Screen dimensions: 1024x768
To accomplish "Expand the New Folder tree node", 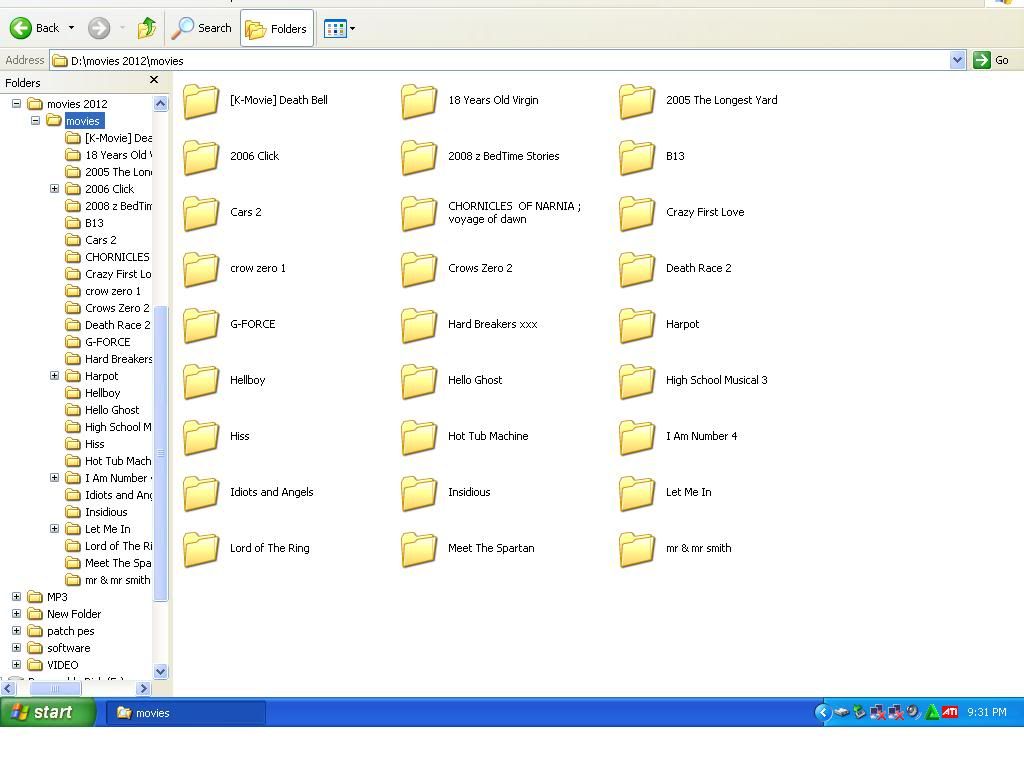I will click(16, 614).
